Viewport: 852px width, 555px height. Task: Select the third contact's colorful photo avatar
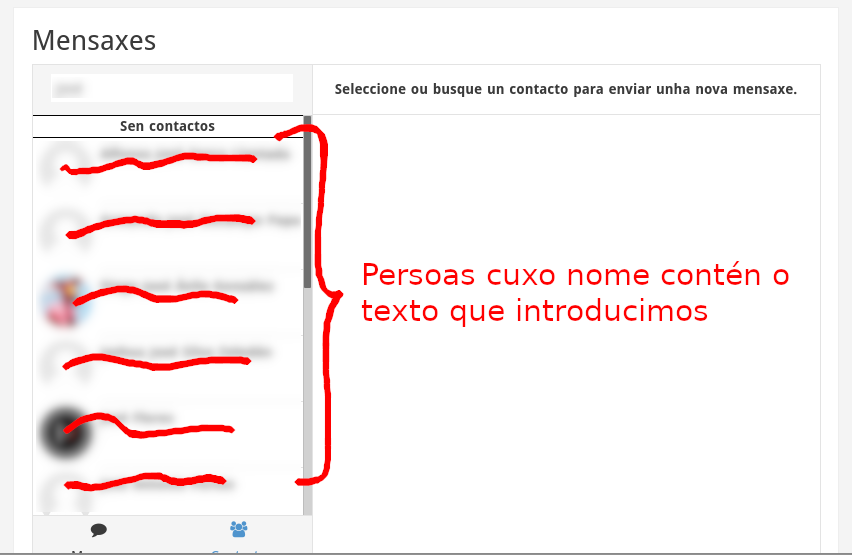click(x=66, y=300)
